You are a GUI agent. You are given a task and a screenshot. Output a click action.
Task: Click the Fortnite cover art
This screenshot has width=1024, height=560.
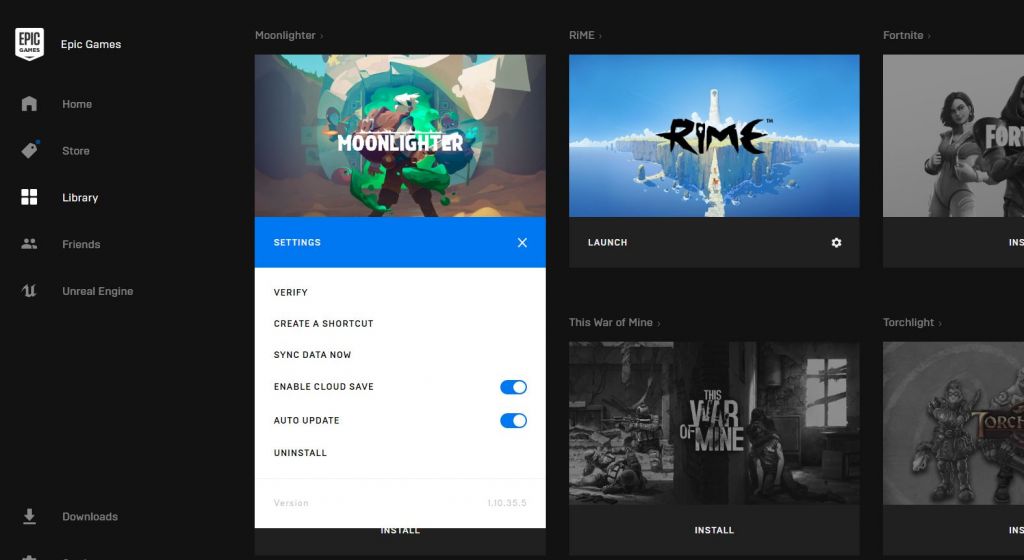[x=953, y=136]
